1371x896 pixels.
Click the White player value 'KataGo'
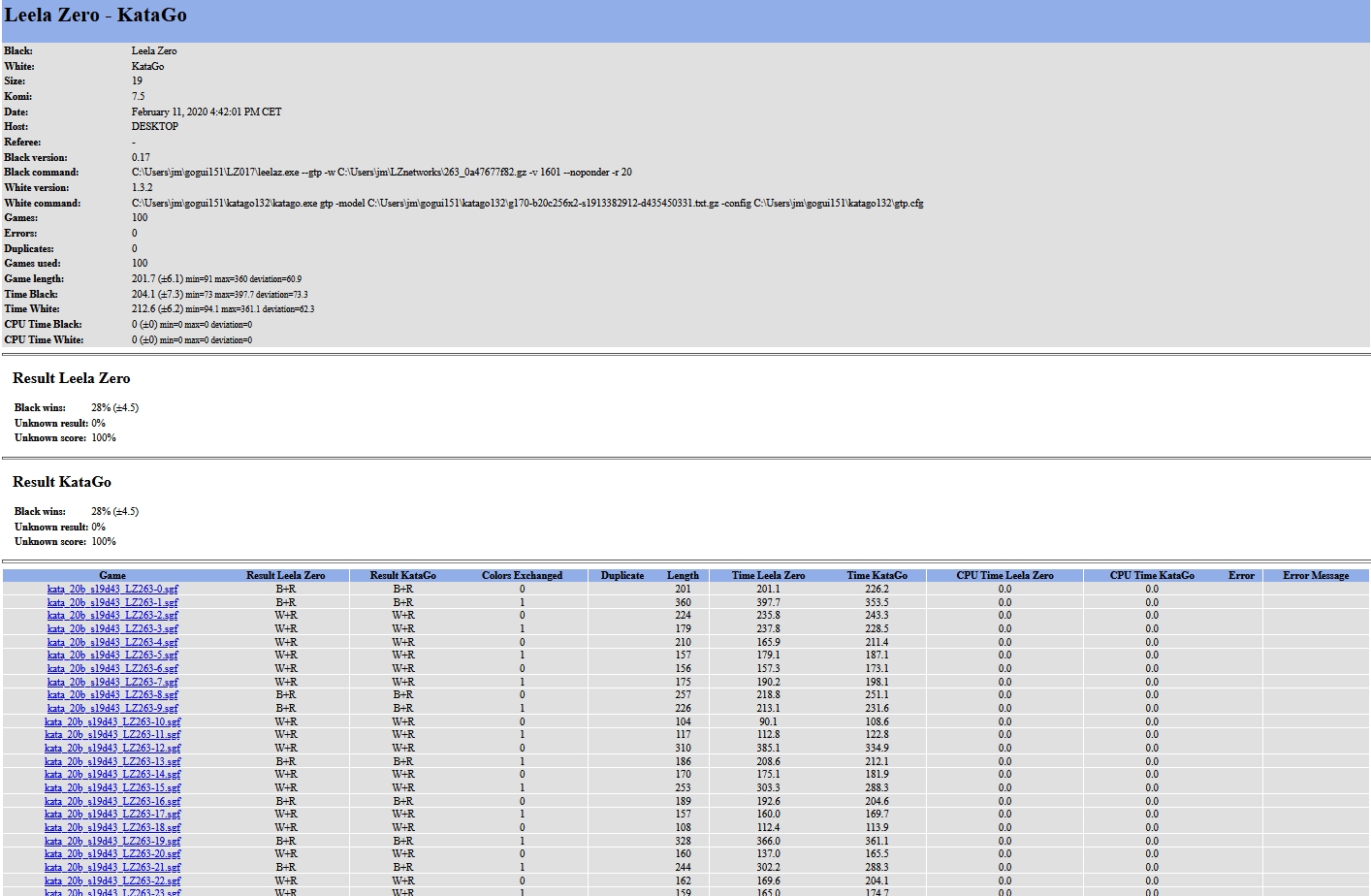(x=147, y=66)
